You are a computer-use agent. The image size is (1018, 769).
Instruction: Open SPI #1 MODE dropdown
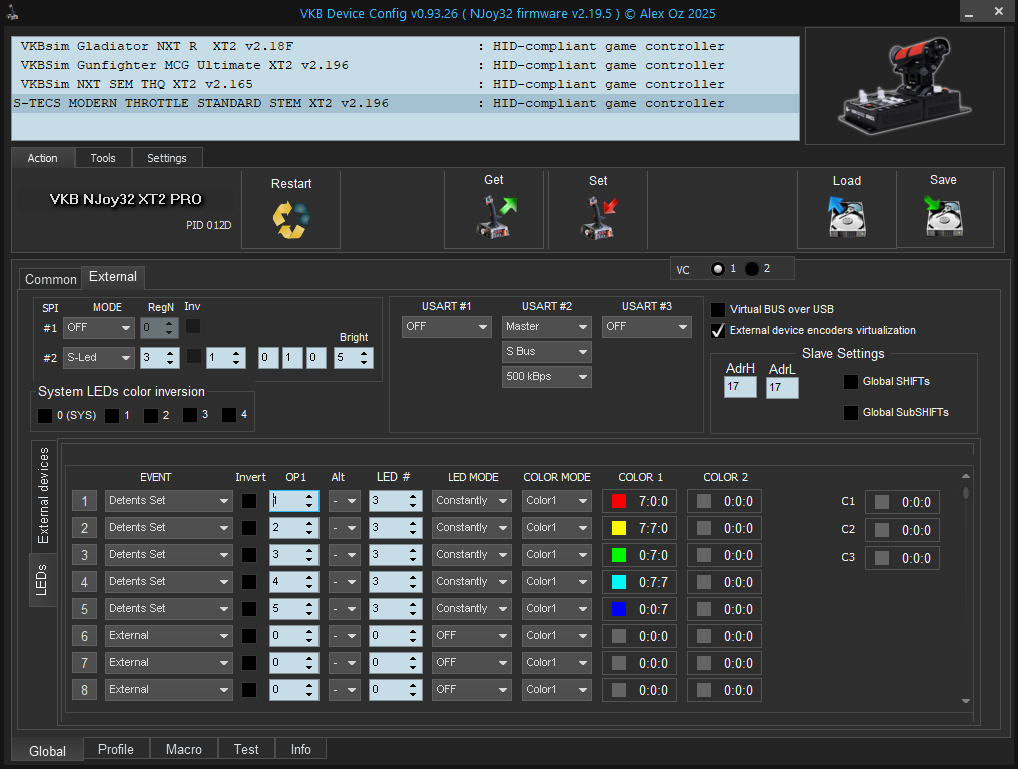99,328
